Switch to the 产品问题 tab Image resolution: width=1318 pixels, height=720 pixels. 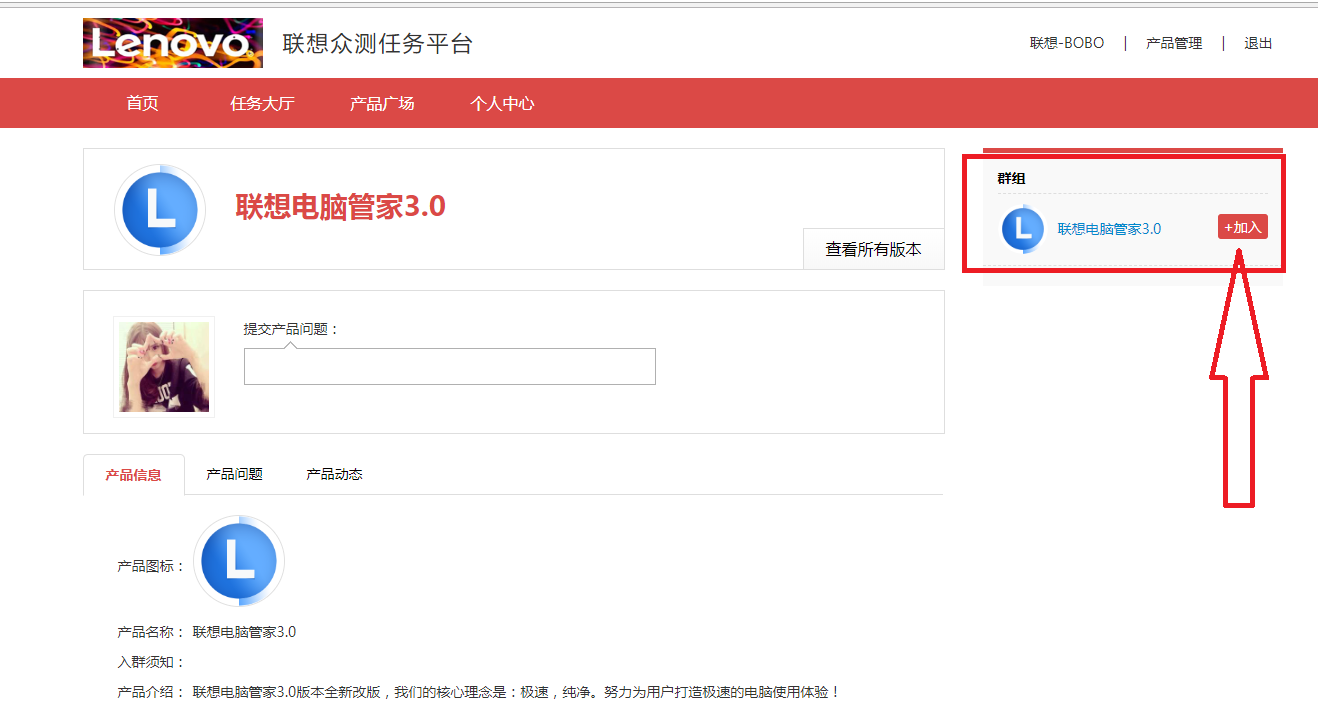(x=234, y=474)
